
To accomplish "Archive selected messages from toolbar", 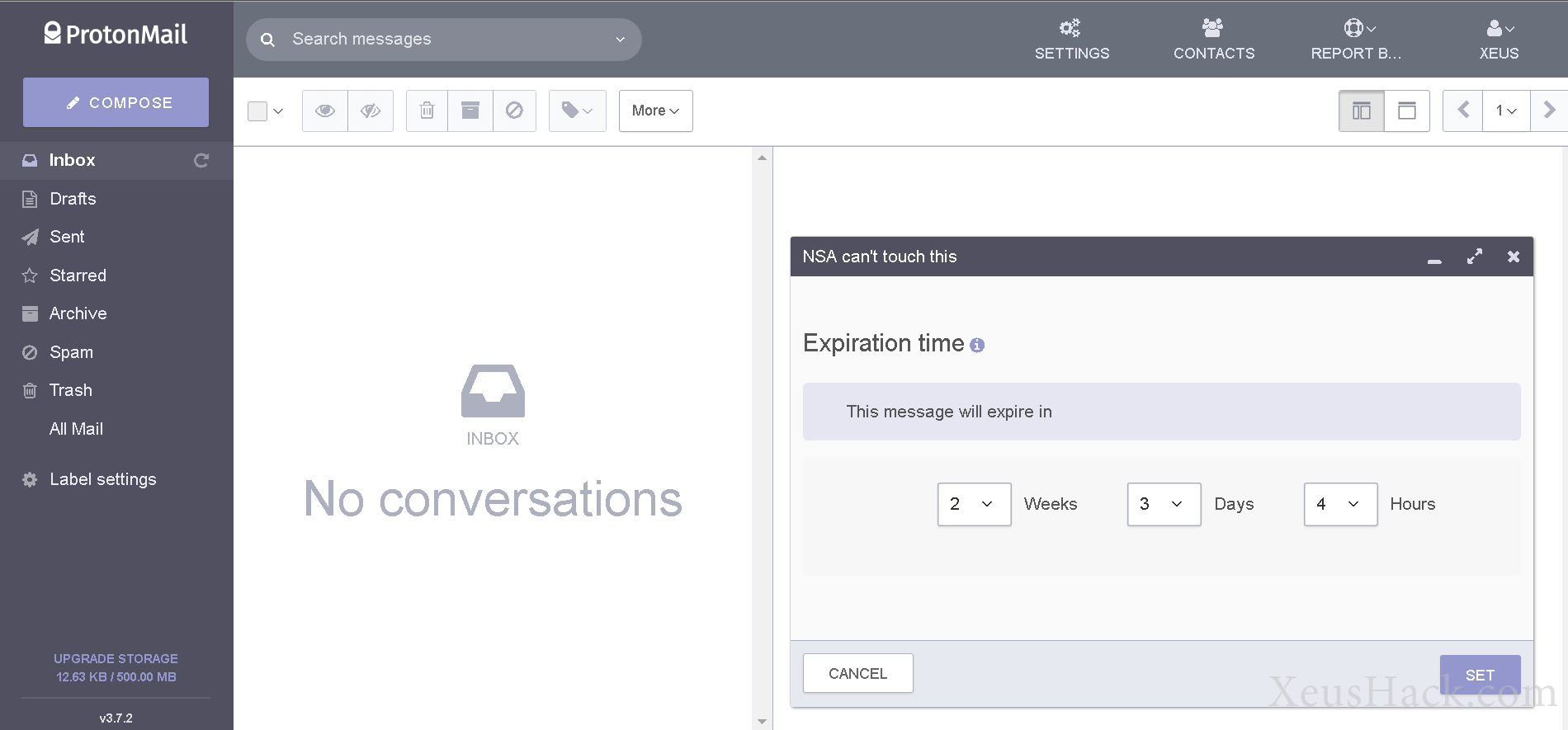I will tap(470, 111).
